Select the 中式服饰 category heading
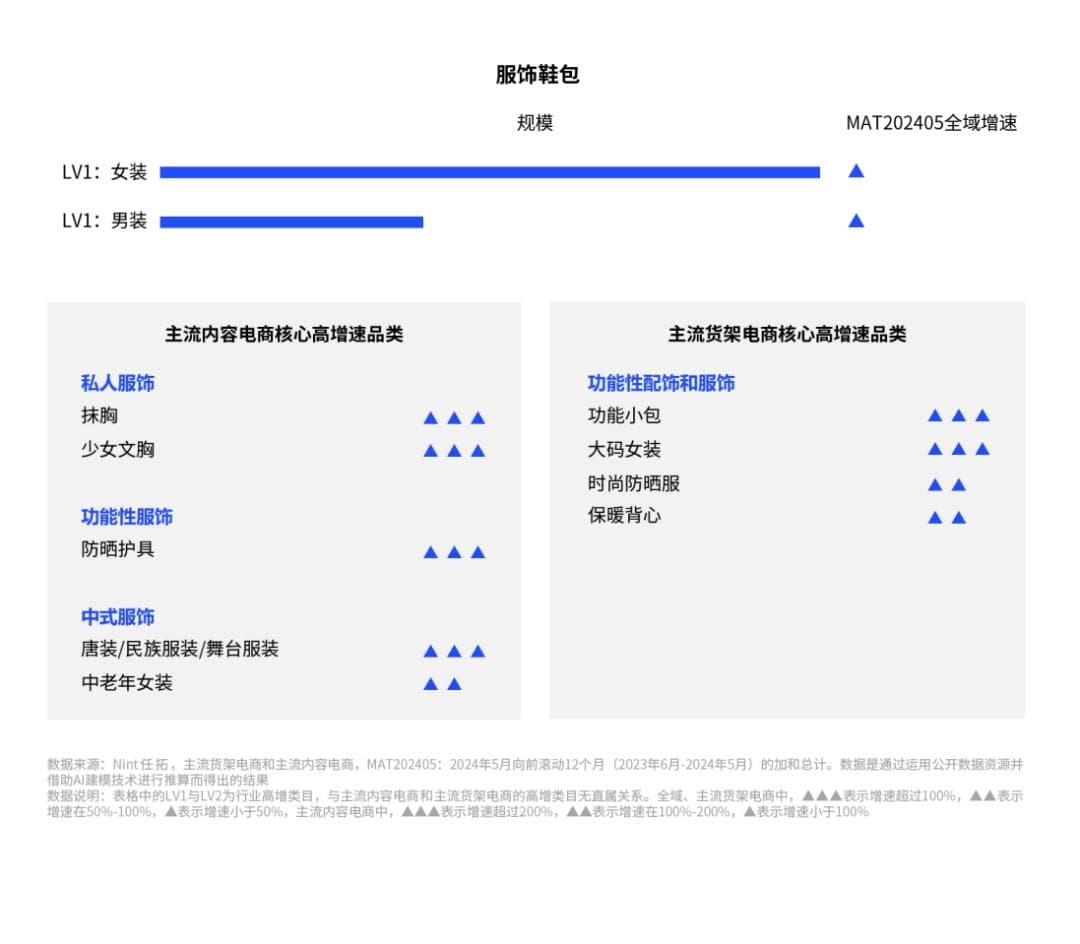This screenshot has width=1080, height=944. click(x=117, y=617)
